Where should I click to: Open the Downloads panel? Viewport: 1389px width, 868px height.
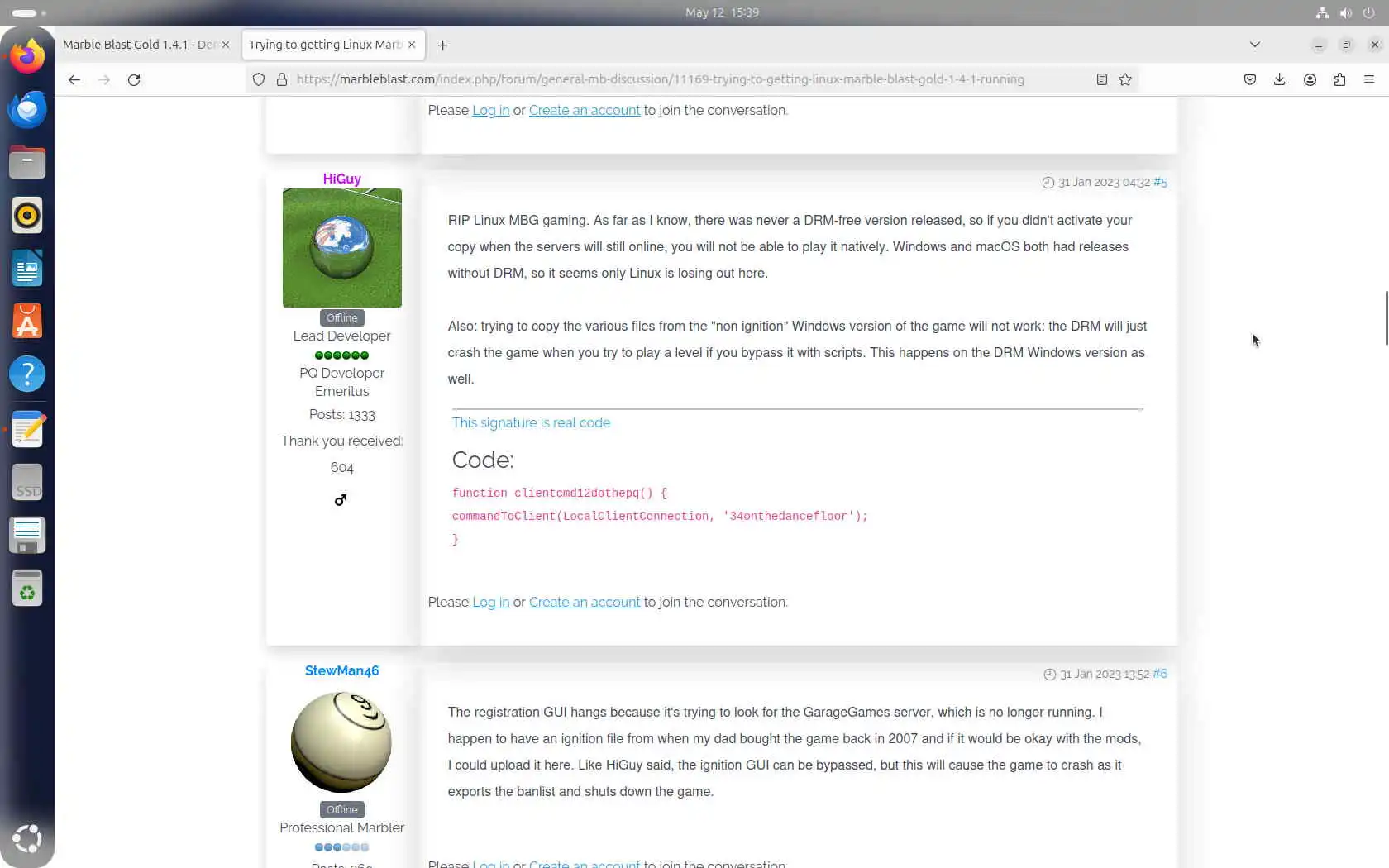1280,79
